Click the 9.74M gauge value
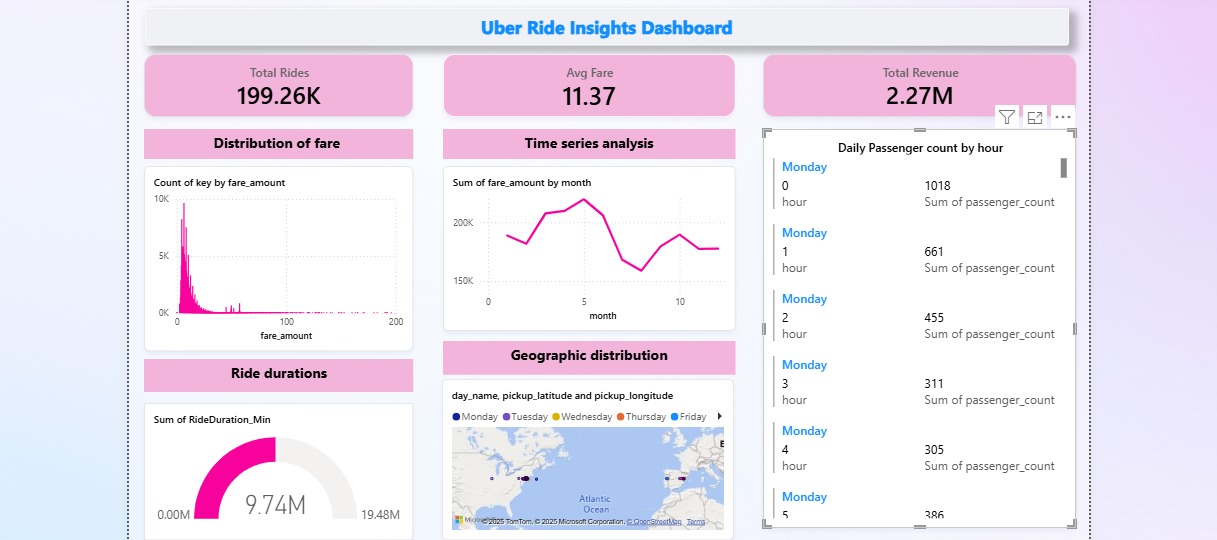 point(276,506)
